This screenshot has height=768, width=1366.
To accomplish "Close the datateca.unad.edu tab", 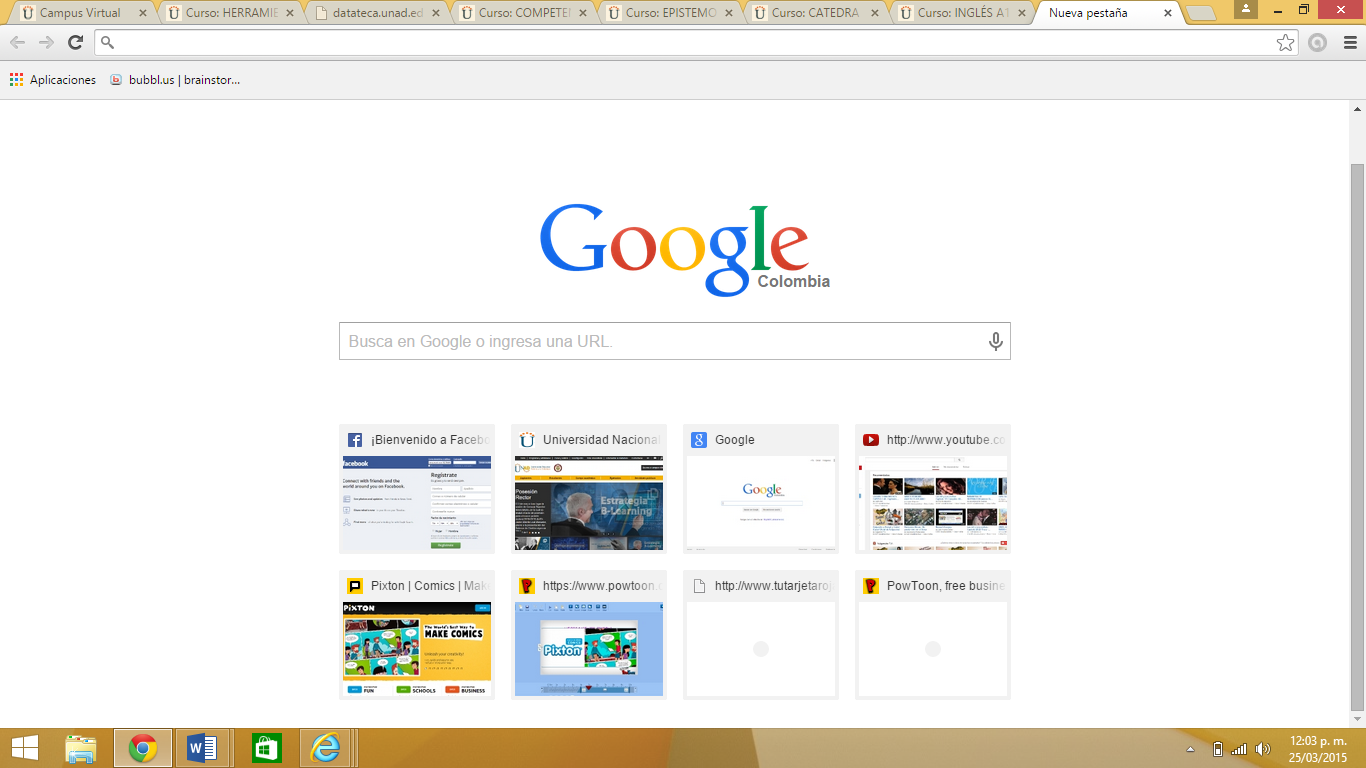I will [435, 13].
